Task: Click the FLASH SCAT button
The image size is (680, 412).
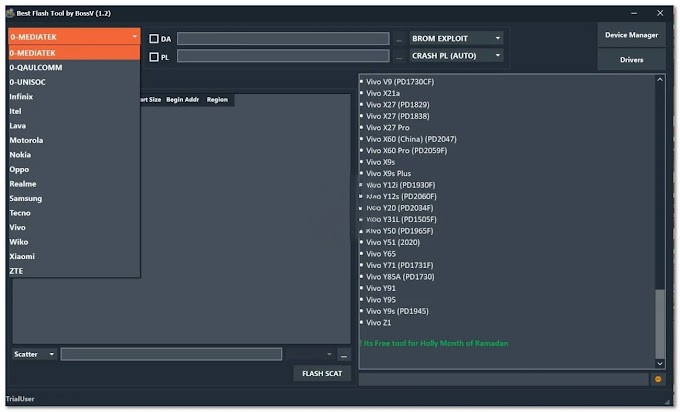Action: [322, 374]
